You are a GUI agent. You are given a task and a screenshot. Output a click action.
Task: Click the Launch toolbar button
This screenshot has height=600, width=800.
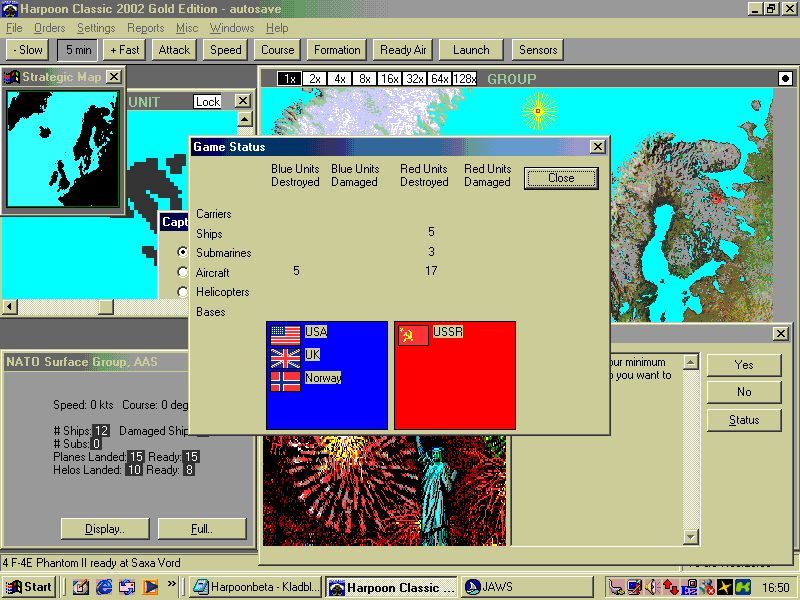471,50
